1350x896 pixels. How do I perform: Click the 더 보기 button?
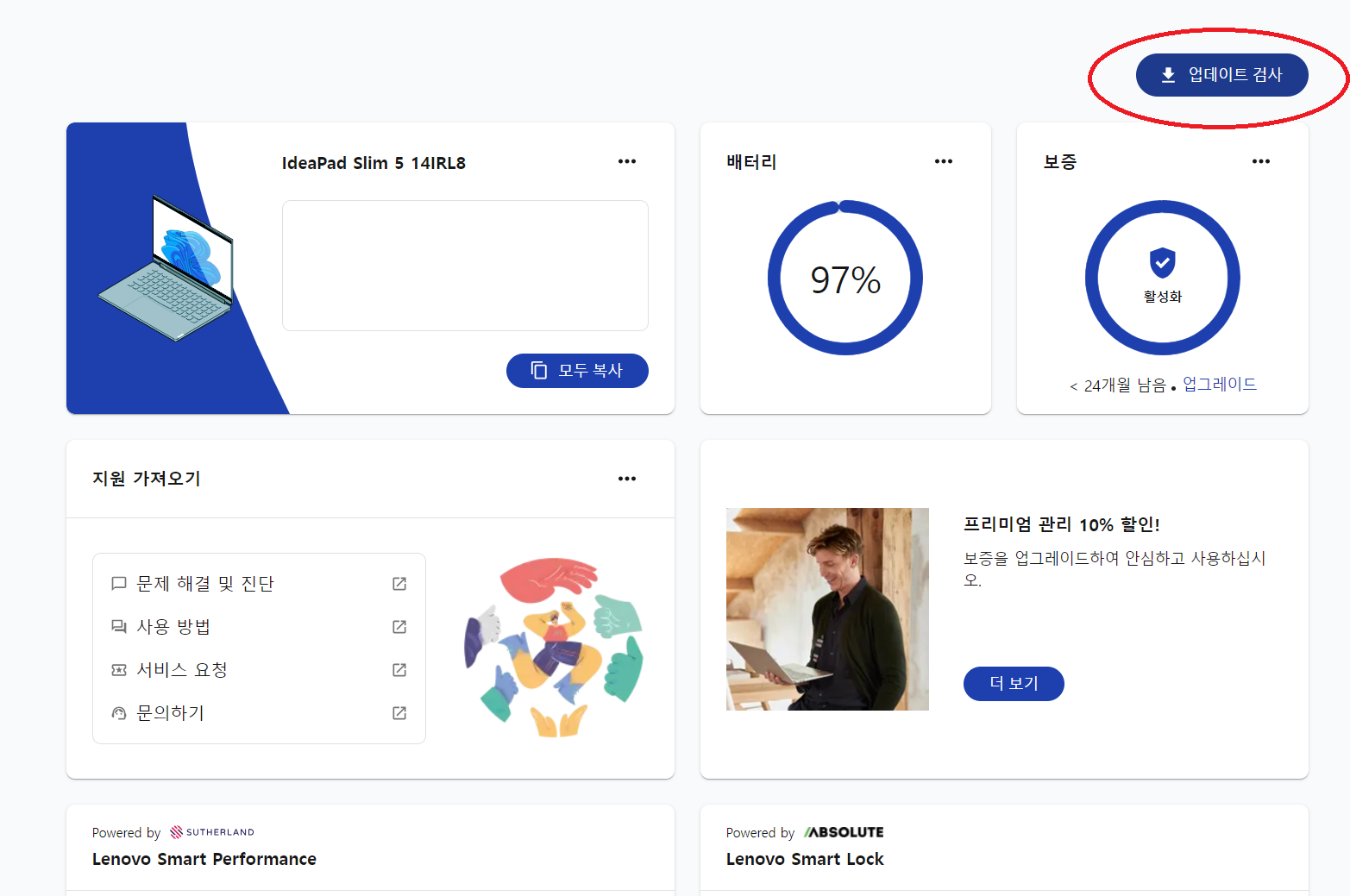coord(1014,684)
